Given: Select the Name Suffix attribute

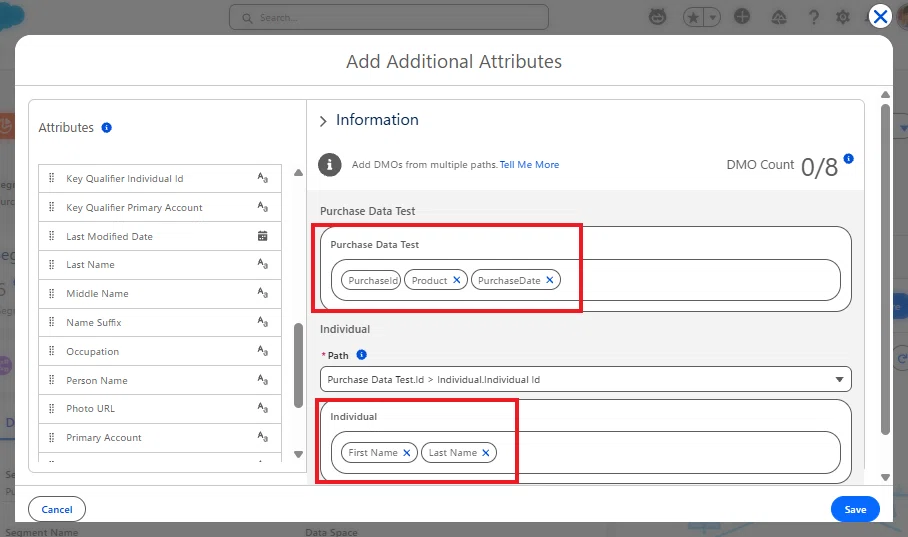Looking at the screenshot, I should (x=160, y=323).
